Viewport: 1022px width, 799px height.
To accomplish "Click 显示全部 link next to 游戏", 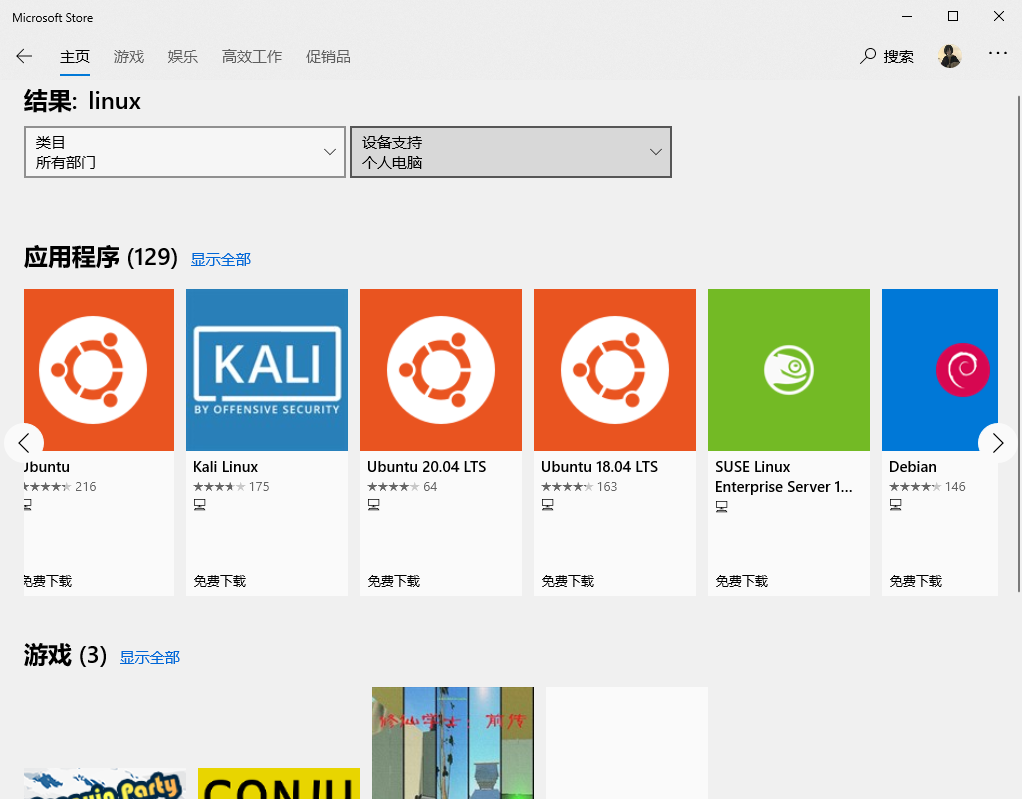I will (x=149, y=658).
